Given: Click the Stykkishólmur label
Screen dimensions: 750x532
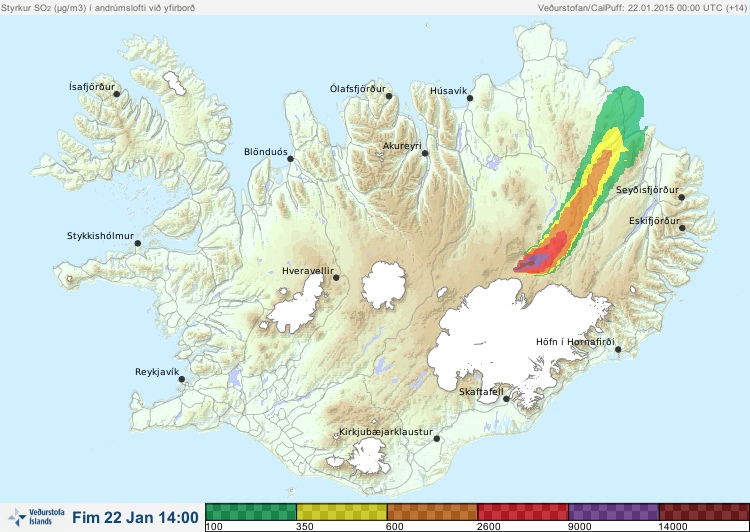Looking at the screenshot, I should 100,236.
